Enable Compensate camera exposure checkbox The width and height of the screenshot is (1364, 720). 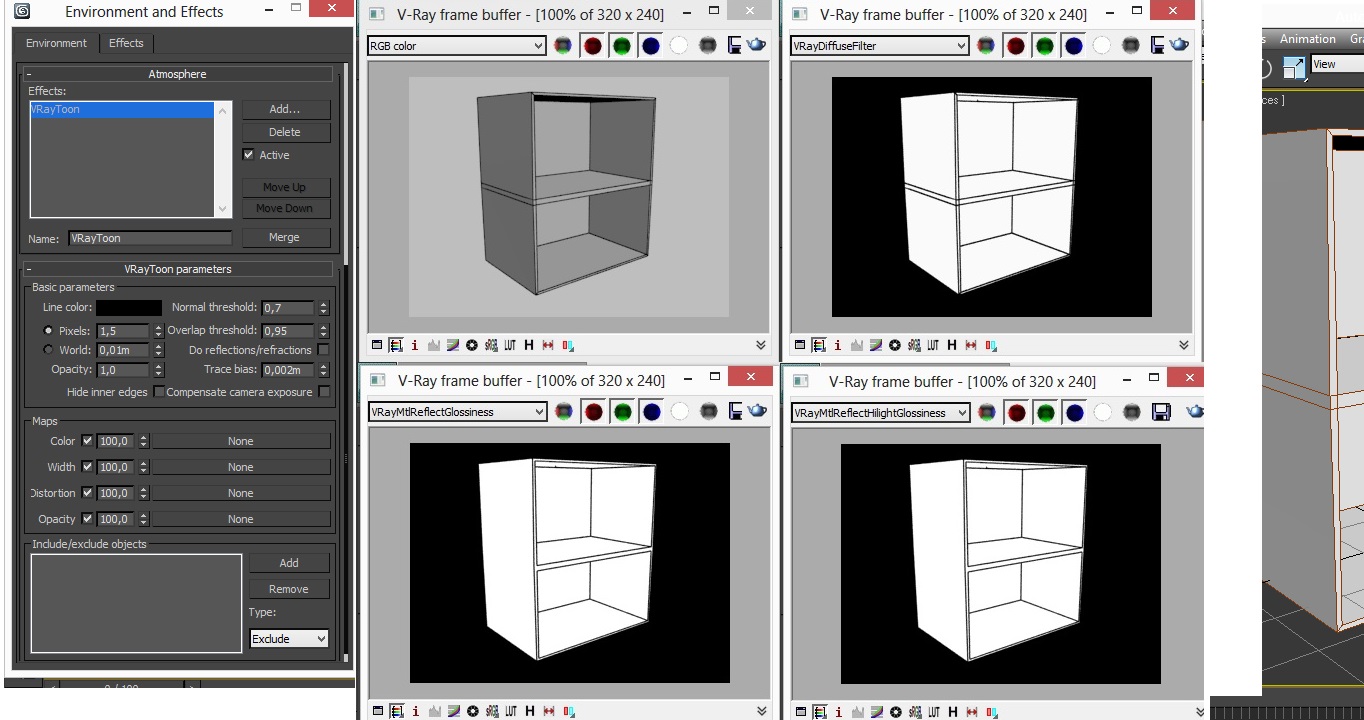[324, 392]
